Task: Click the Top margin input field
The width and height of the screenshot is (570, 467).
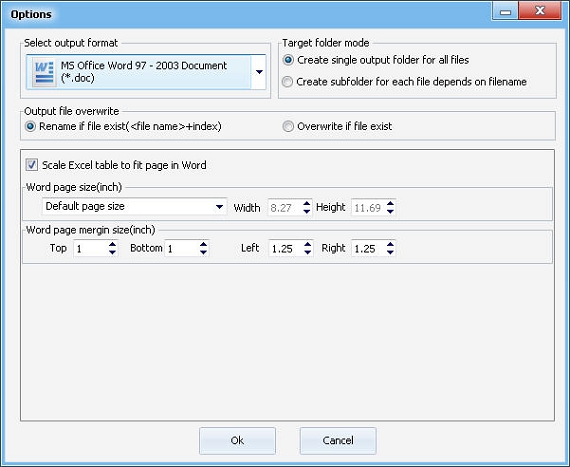Action: [x=91, y=249]
